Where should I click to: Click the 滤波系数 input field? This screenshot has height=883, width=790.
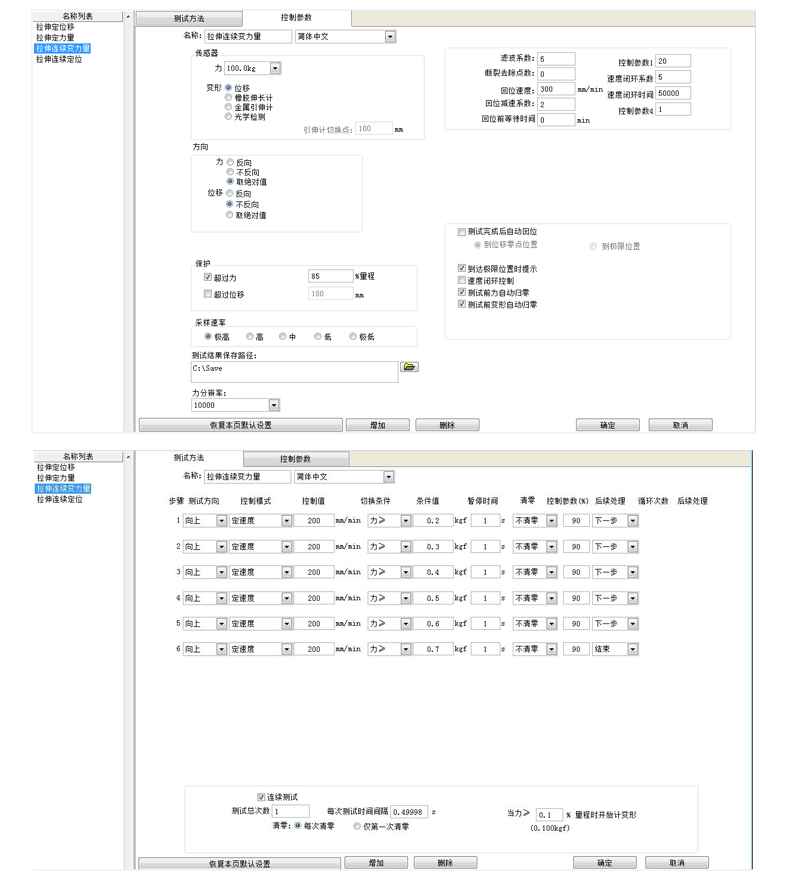(556, 59)
